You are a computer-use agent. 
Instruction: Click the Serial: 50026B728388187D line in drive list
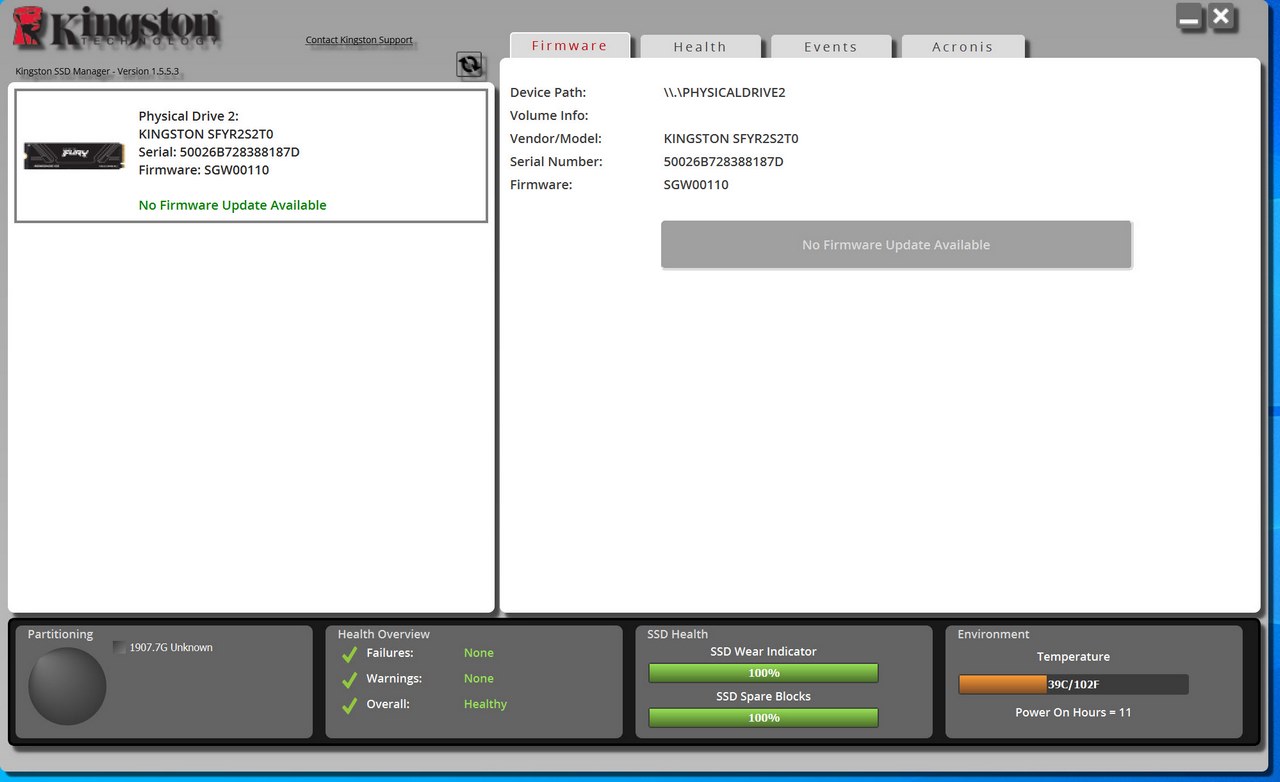219,152
